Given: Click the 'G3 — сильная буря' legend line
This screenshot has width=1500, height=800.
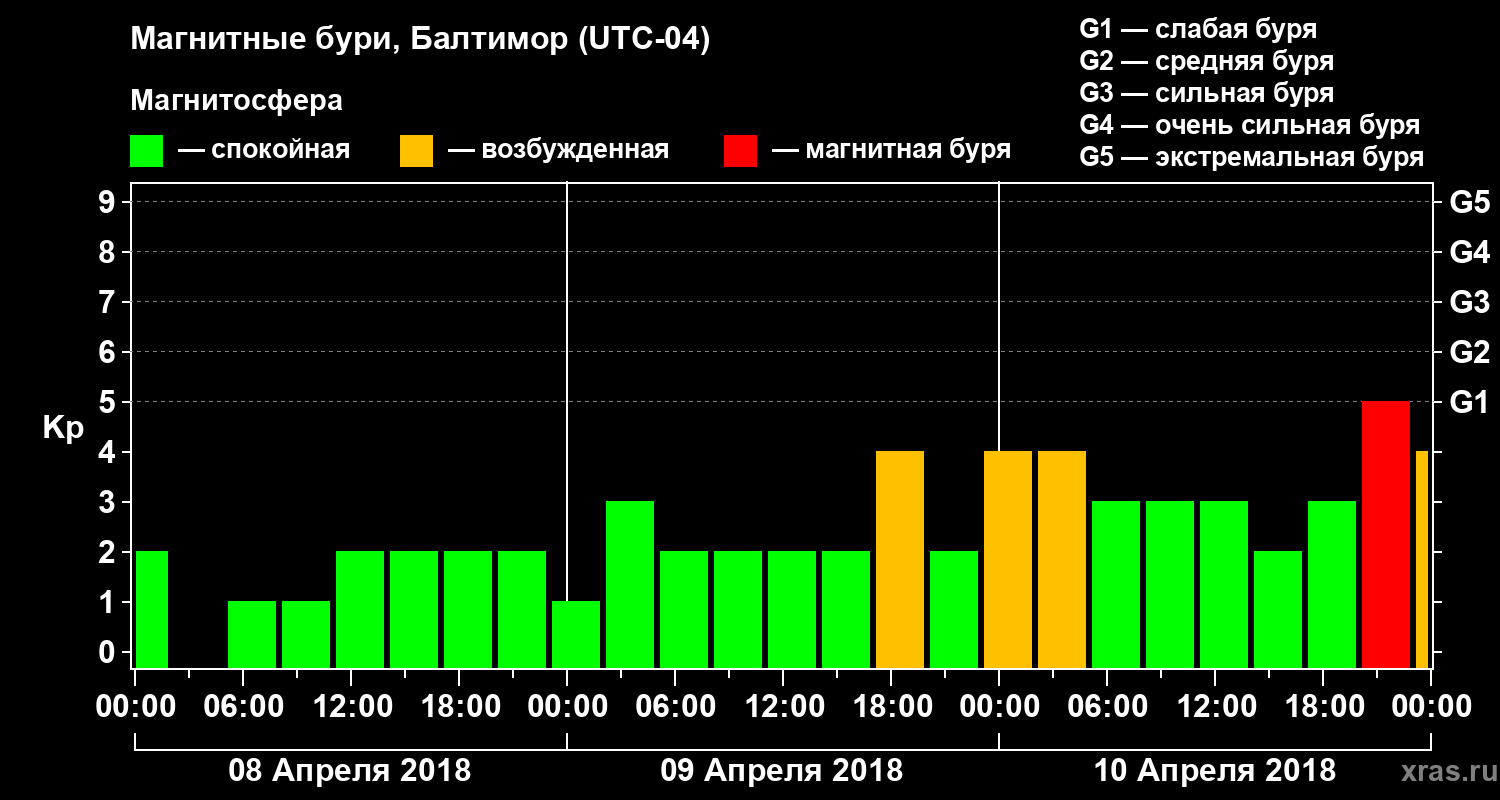Looking at the screenshot, I should point(1207,93).
